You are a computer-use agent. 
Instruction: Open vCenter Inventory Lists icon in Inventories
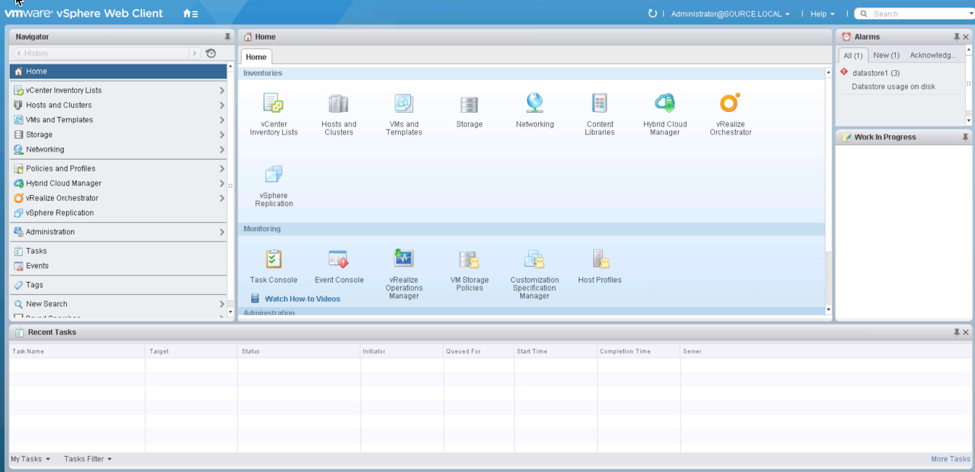(274, 103)
